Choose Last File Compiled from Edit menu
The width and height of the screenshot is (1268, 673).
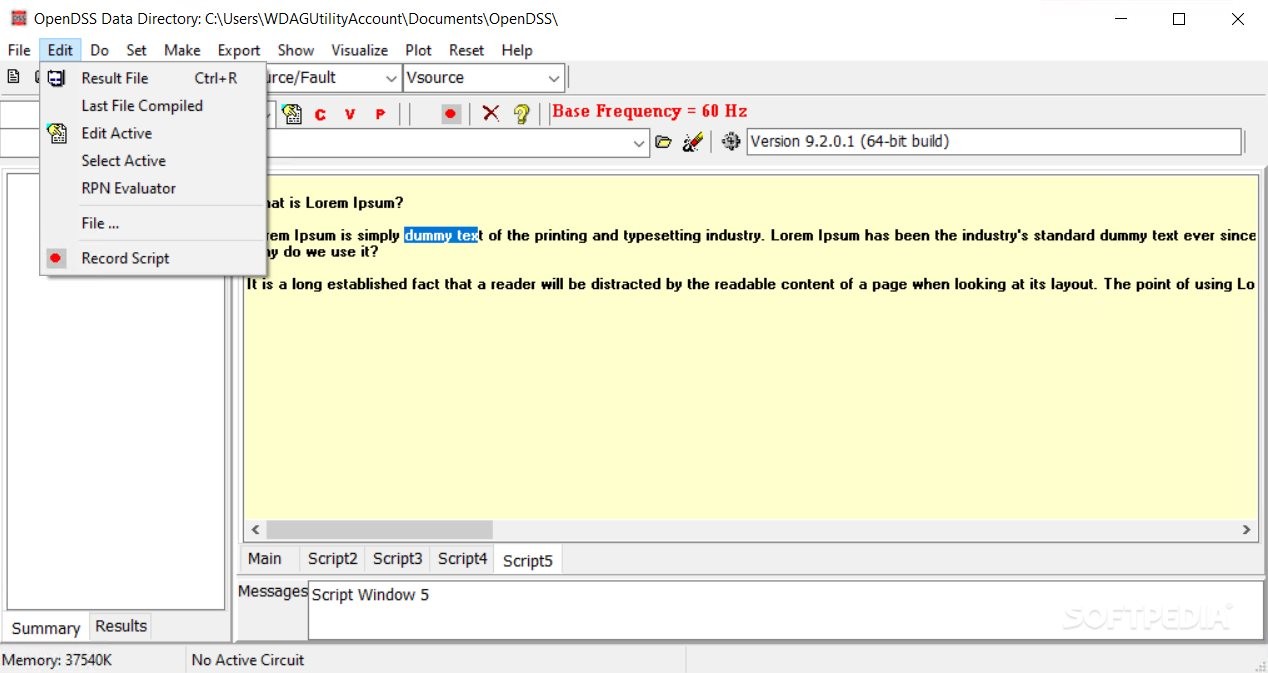(x=153, y=105)
